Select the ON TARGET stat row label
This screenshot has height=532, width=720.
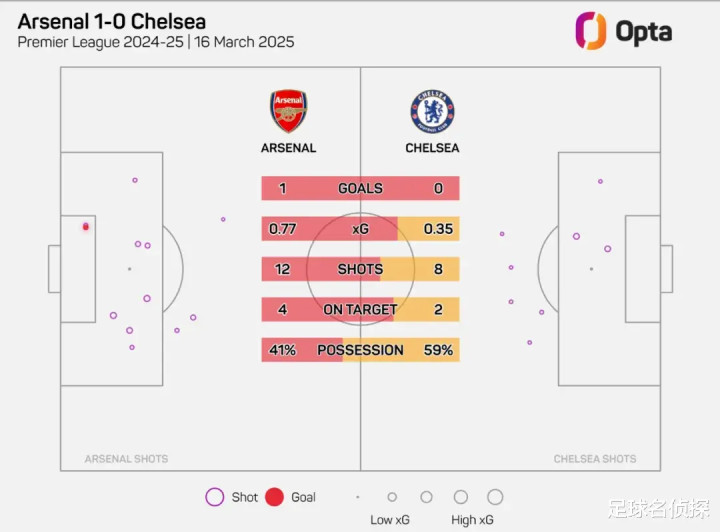coord(360,310)
